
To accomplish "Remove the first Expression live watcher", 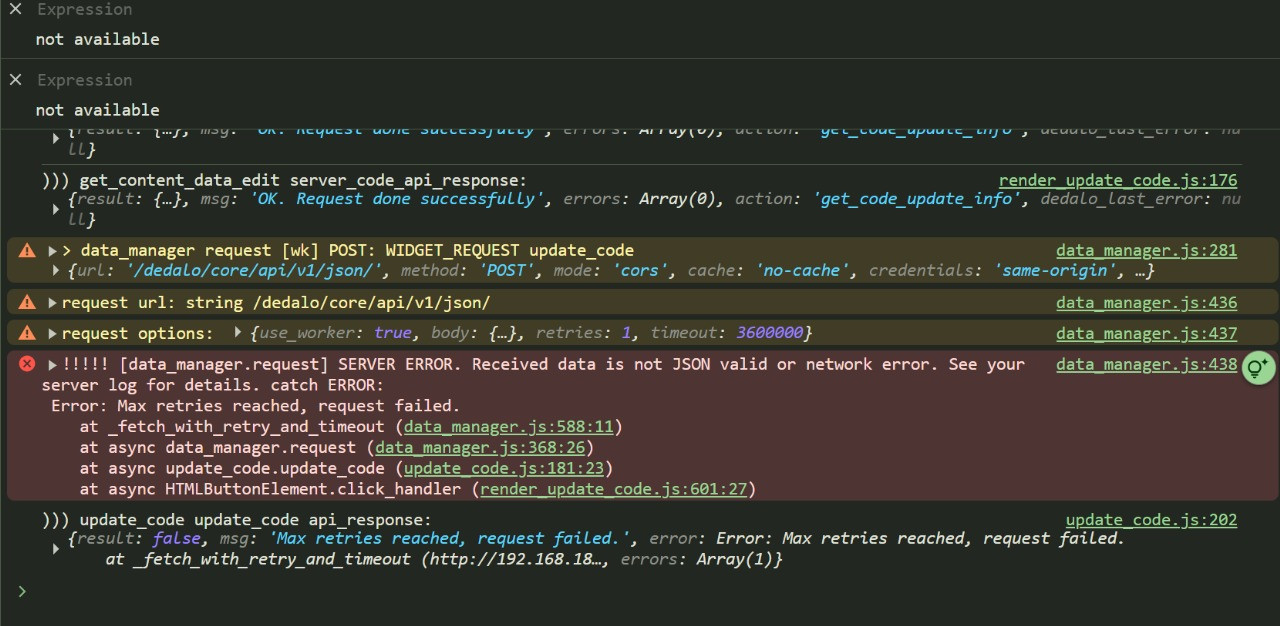I will click(15, 9).
